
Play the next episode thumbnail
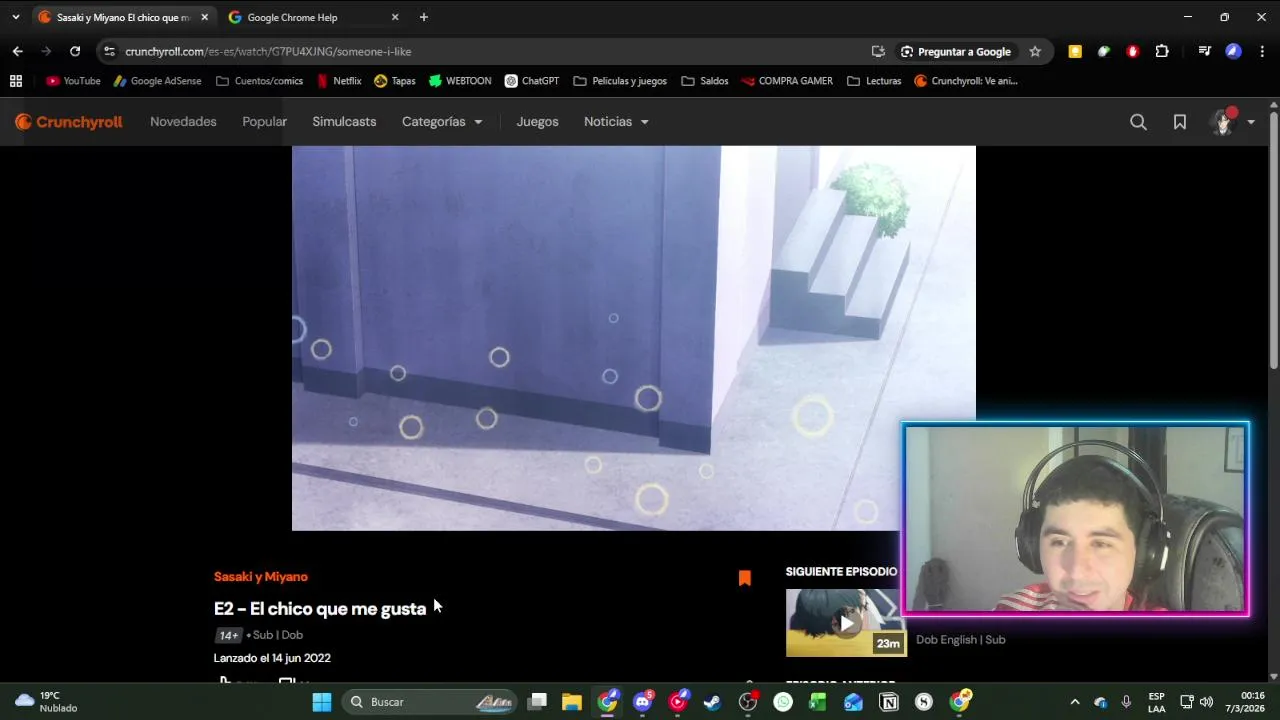click(x=846, y=623)
